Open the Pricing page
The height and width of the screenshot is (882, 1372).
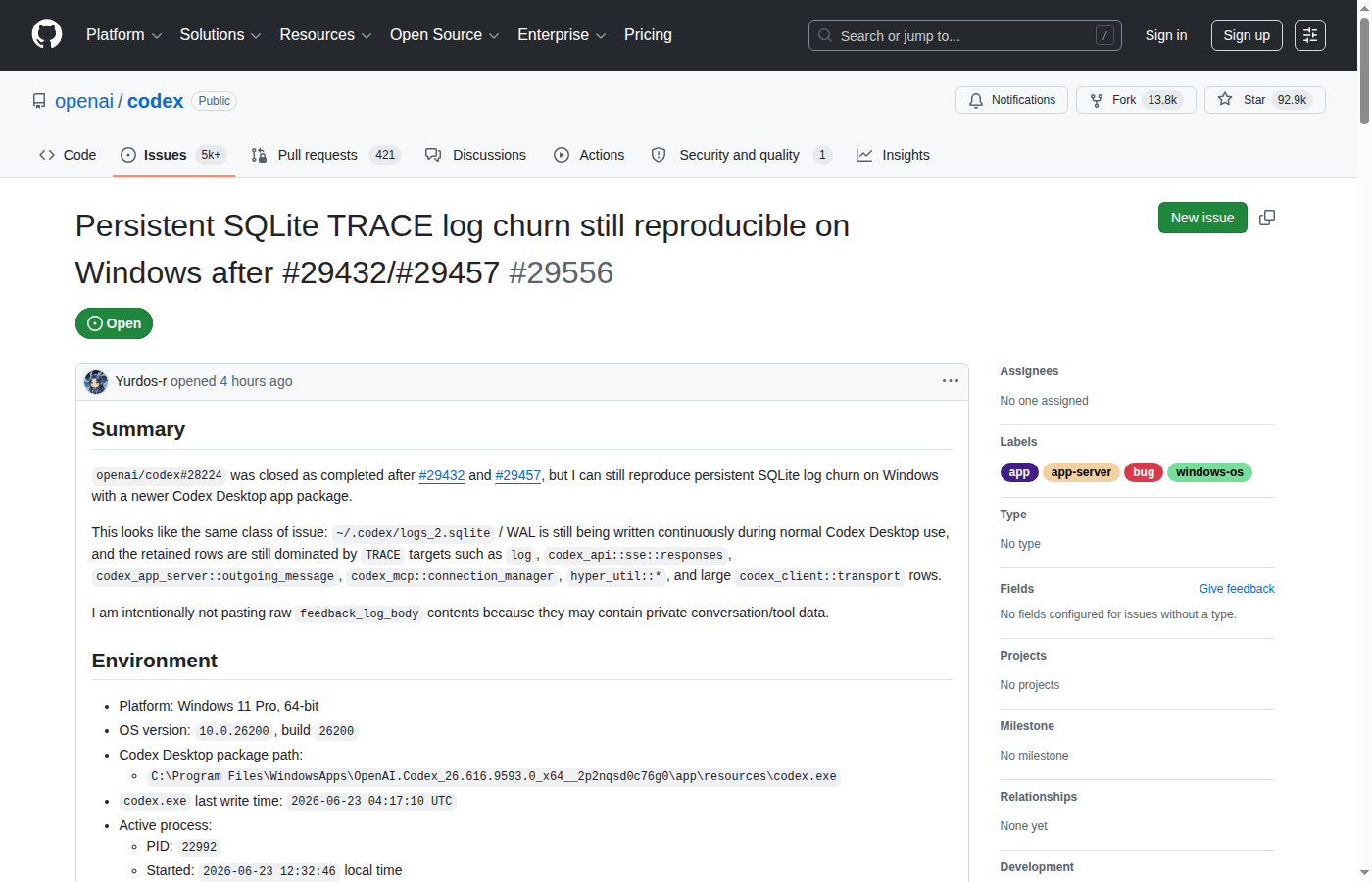pyautogui.click(x=648, y=35)
